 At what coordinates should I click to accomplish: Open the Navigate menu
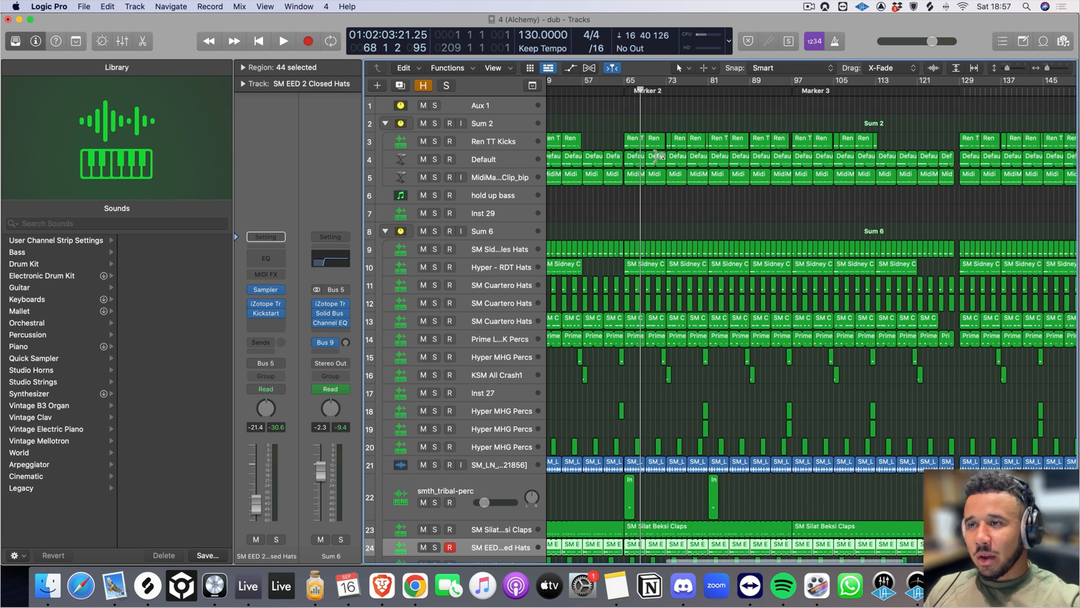click(170, 6)
